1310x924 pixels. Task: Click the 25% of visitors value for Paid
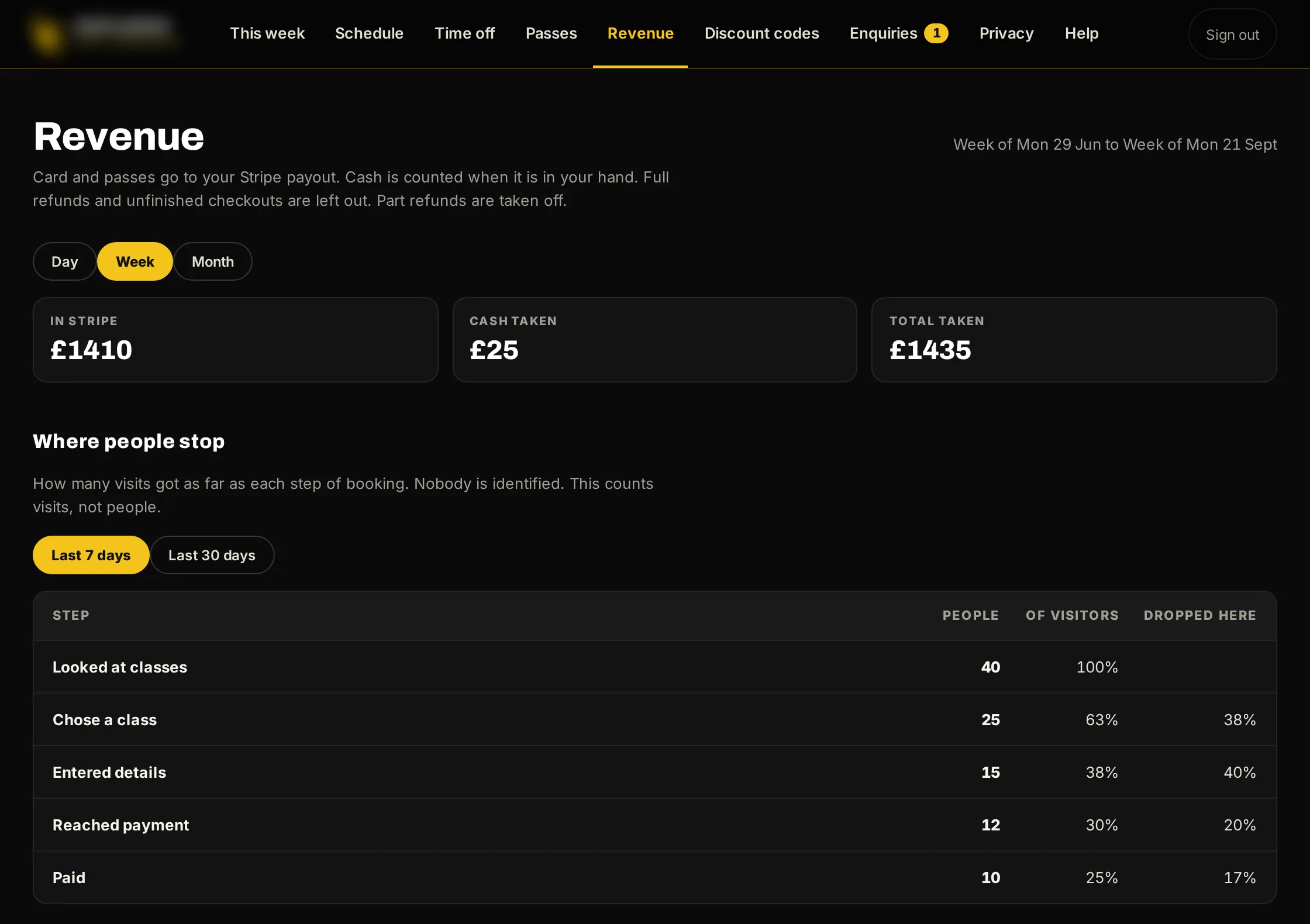click(x=1101, y=878)
